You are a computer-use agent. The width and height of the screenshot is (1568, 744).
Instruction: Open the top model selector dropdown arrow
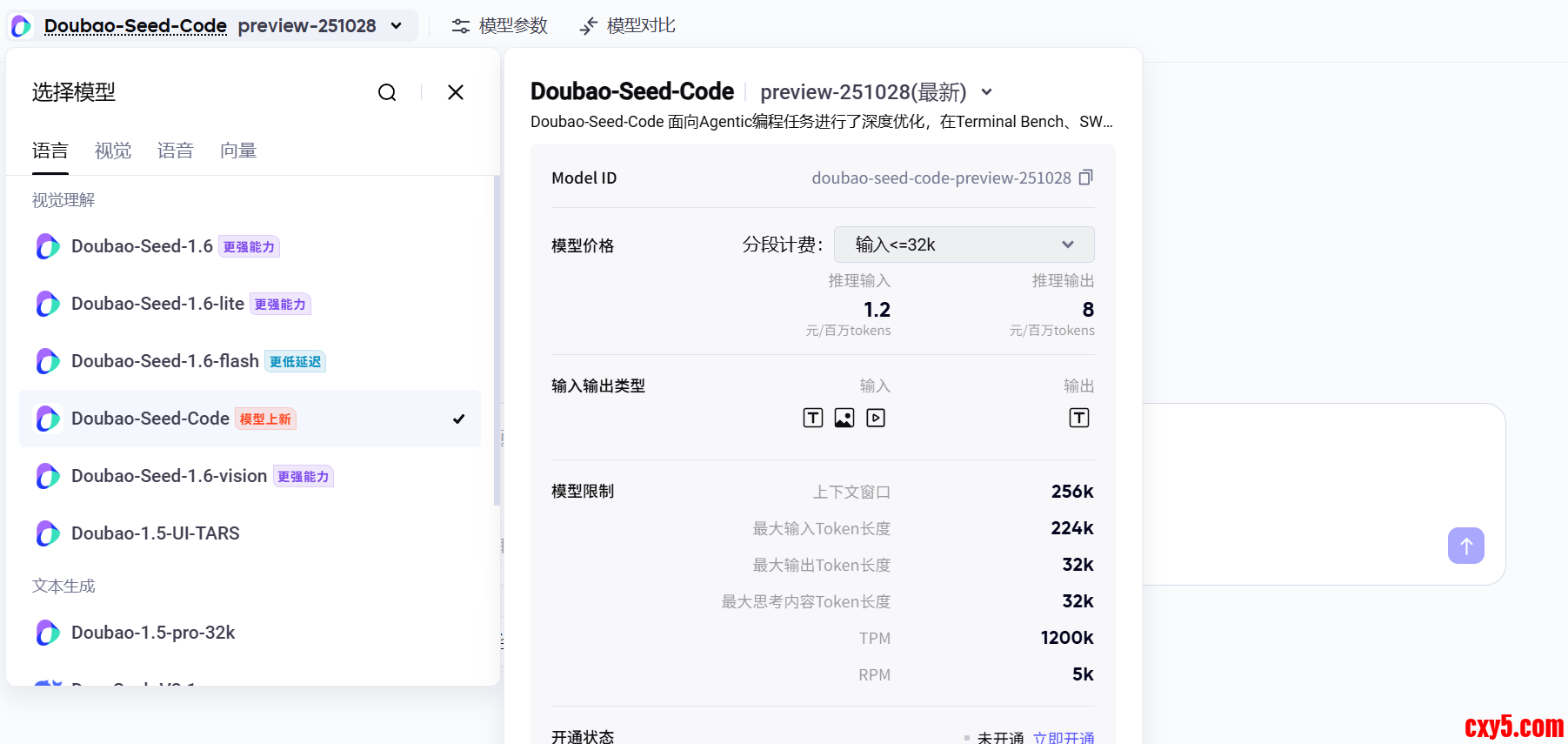pos(397,26)
